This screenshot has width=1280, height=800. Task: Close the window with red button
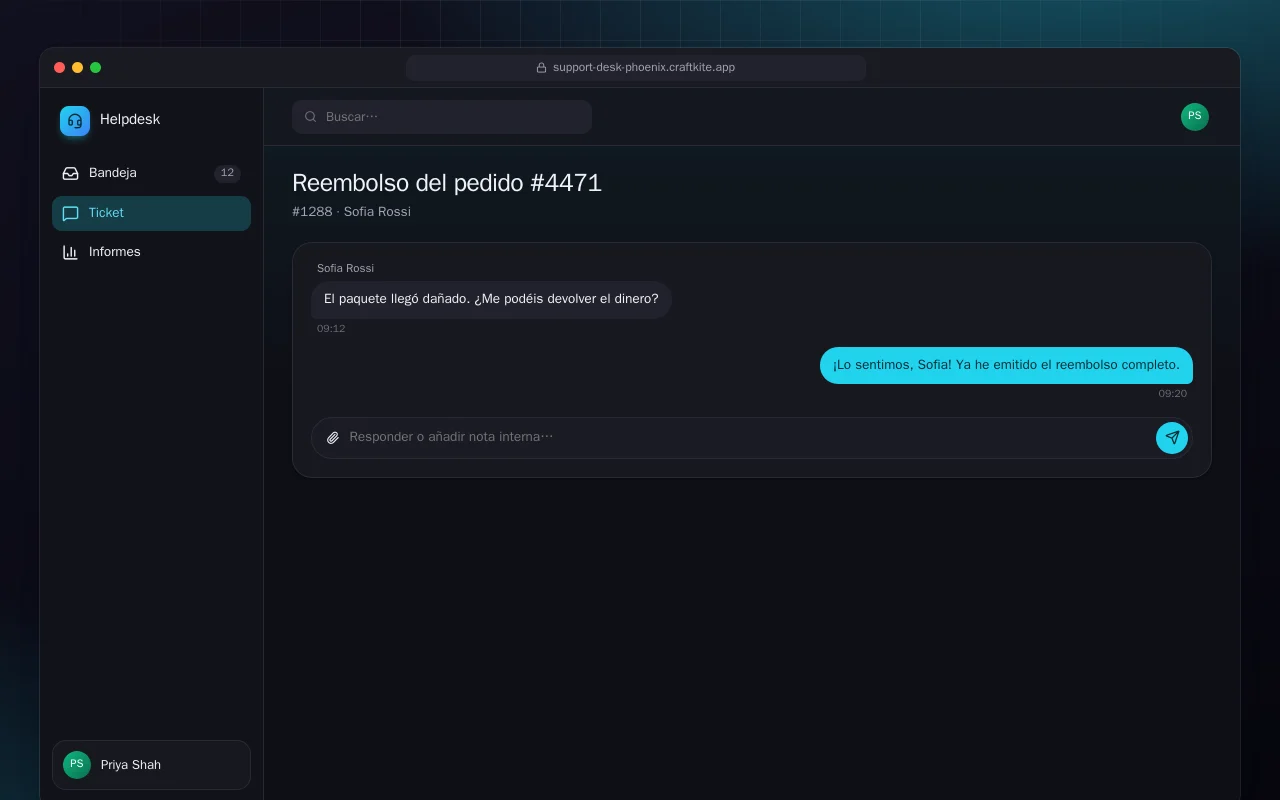coord(60,68)
